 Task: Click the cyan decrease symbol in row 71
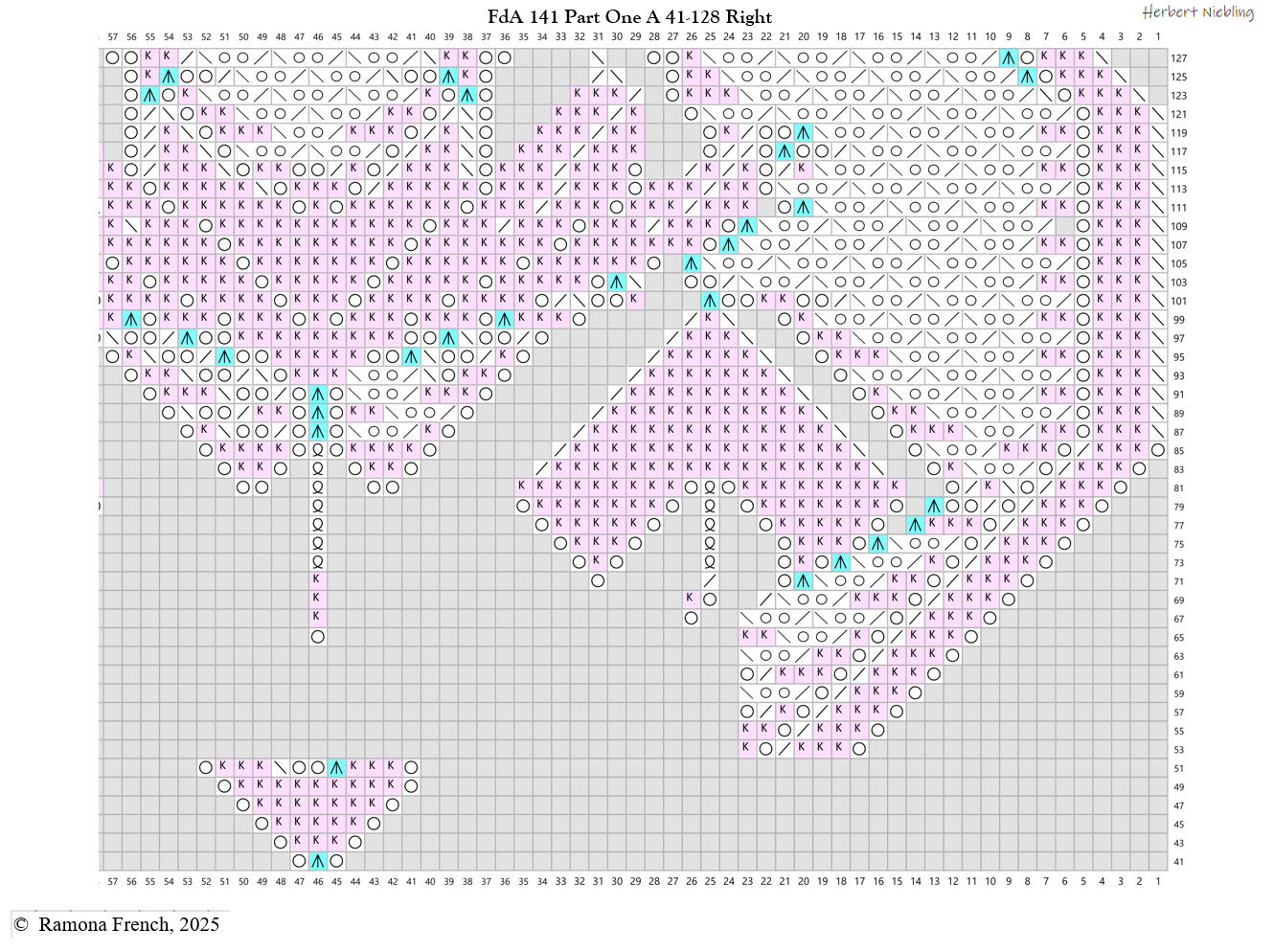[x=803, y=580]
